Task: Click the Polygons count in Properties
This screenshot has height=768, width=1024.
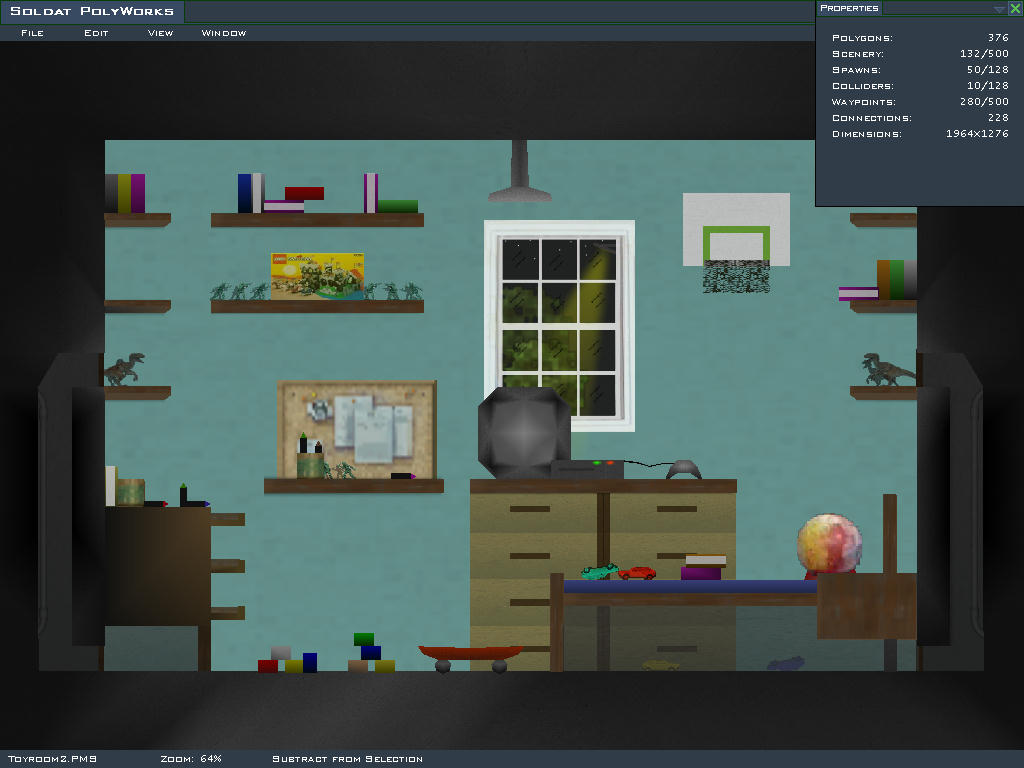Action: (x=919, y=38)
